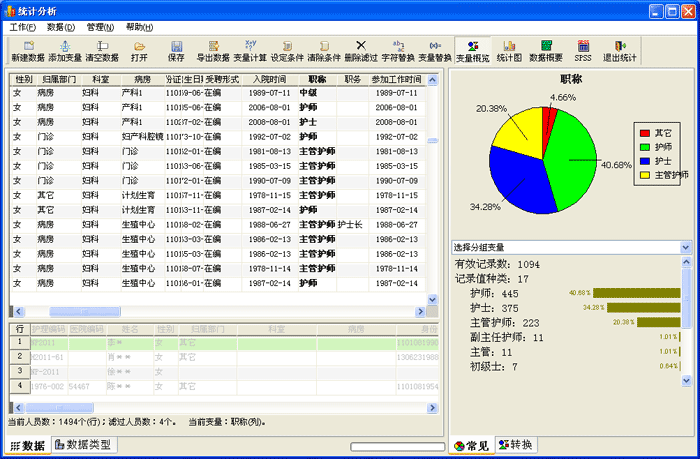The image size is (700, 459).
Task: Click the 受聘形式 column header
Action: [222, 79]
